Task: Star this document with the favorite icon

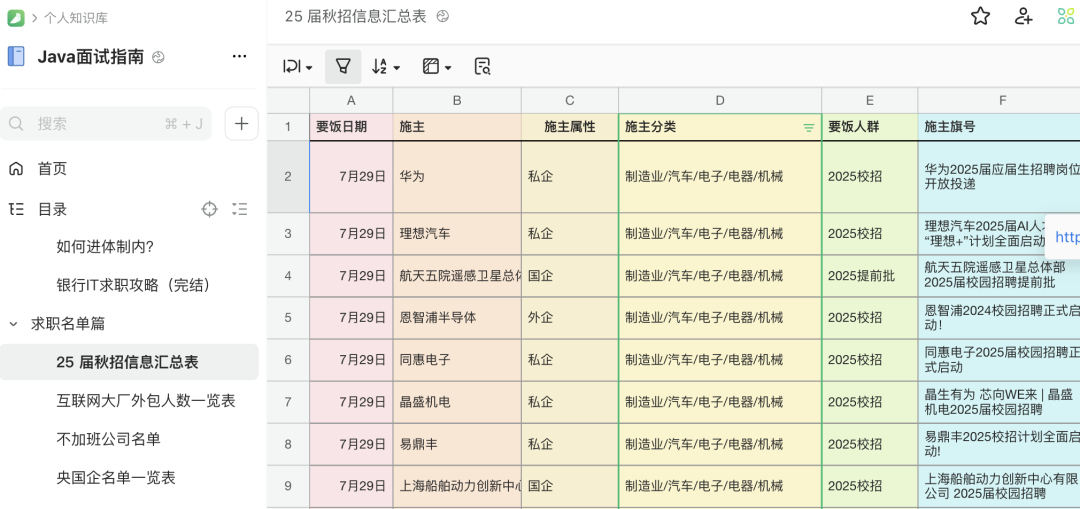Action: tap(980, 17)
